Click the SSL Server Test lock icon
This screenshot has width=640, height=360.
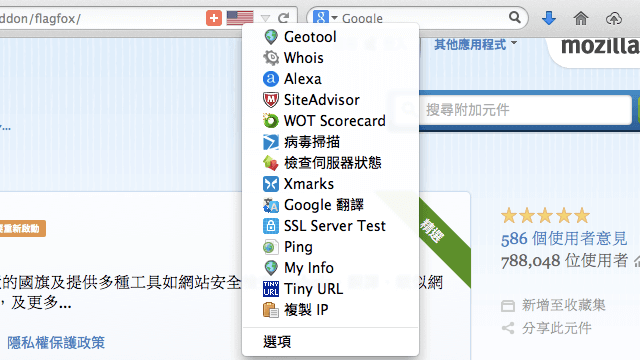coord(271,226)
